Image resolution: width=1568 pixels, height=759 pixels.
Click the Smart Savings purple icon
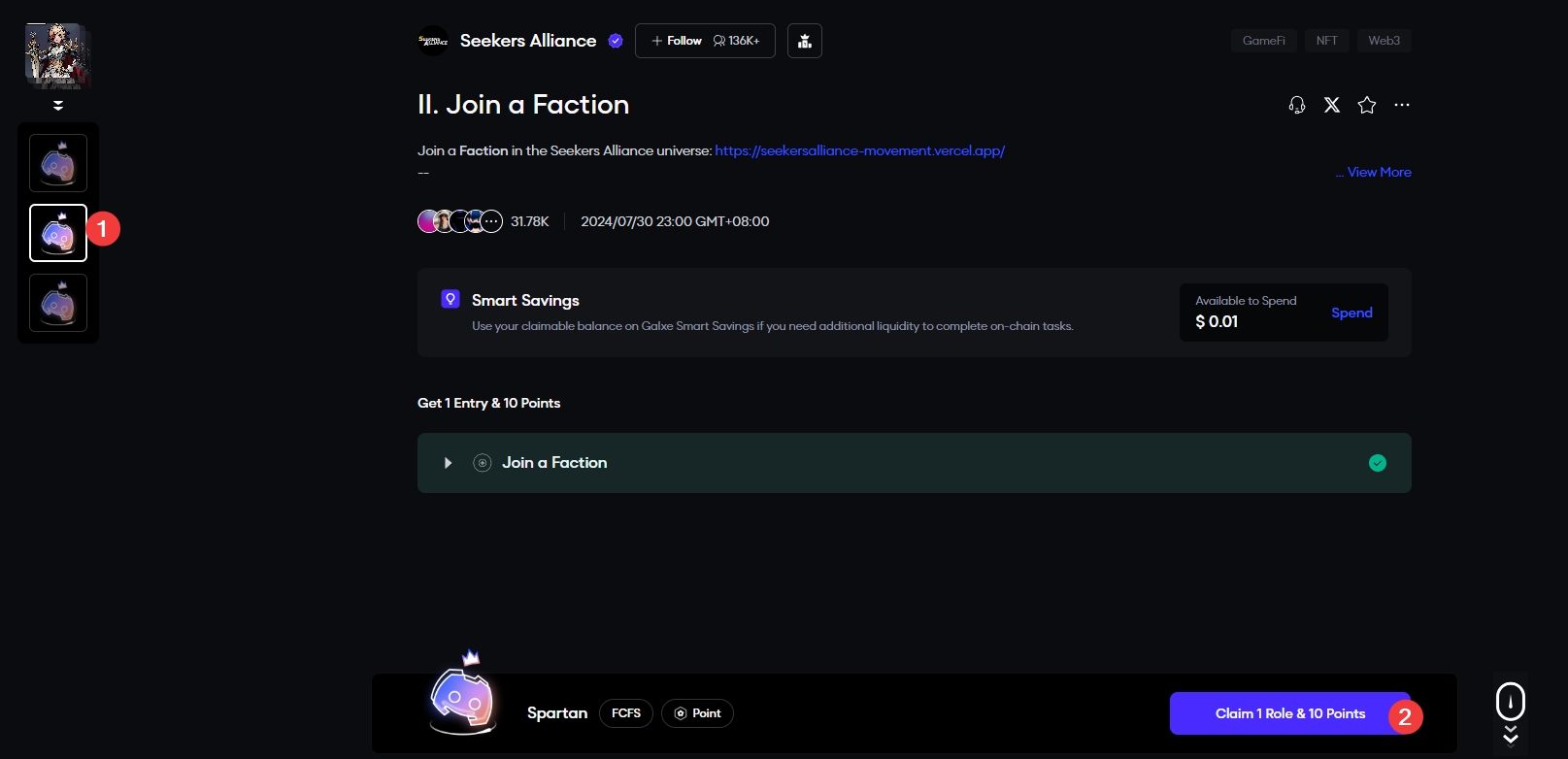click(x=450, y=299)
